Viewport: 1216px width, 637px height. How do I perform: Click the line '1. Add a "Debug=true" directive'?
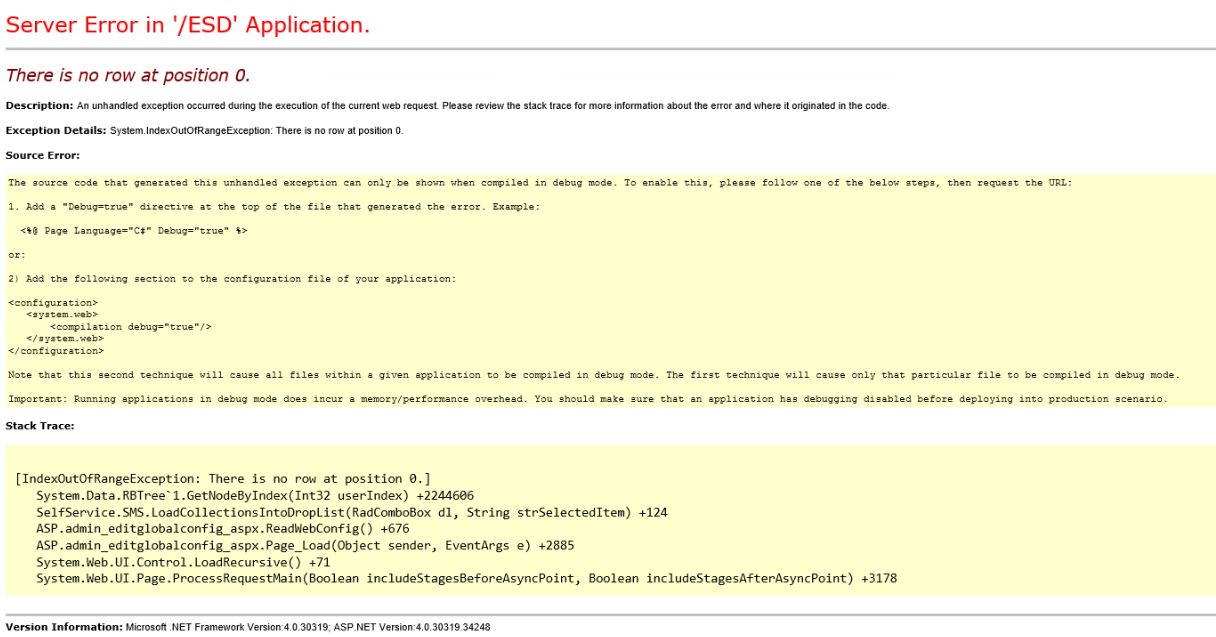point(273,206)
